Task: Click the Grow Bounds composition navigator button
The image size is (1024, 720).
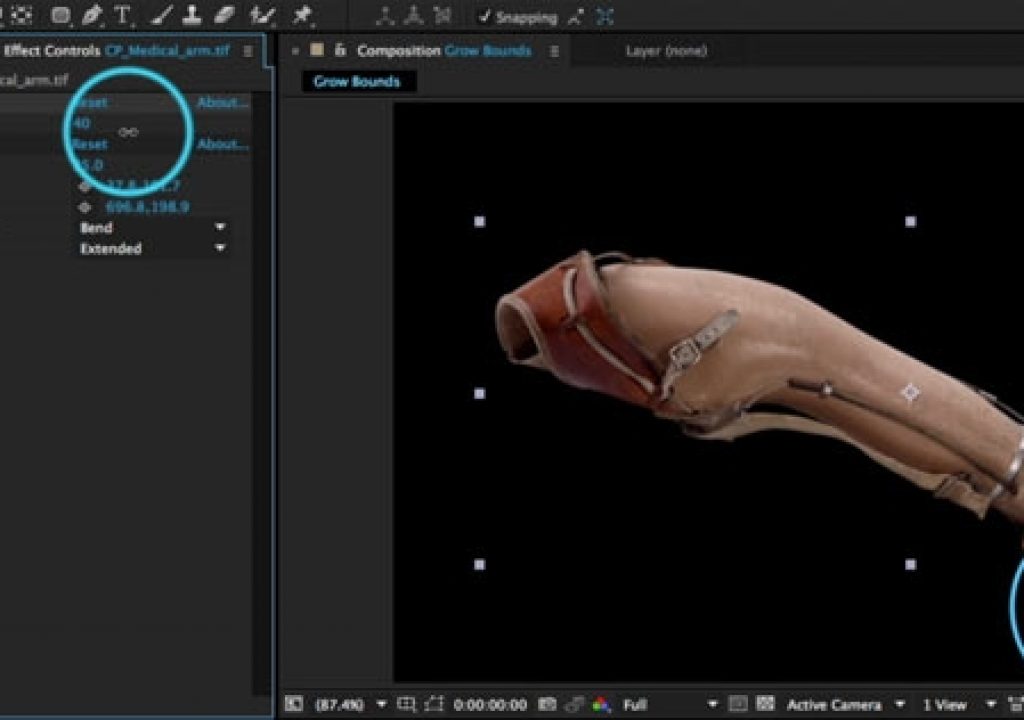Action: click(x=357, y=82)
